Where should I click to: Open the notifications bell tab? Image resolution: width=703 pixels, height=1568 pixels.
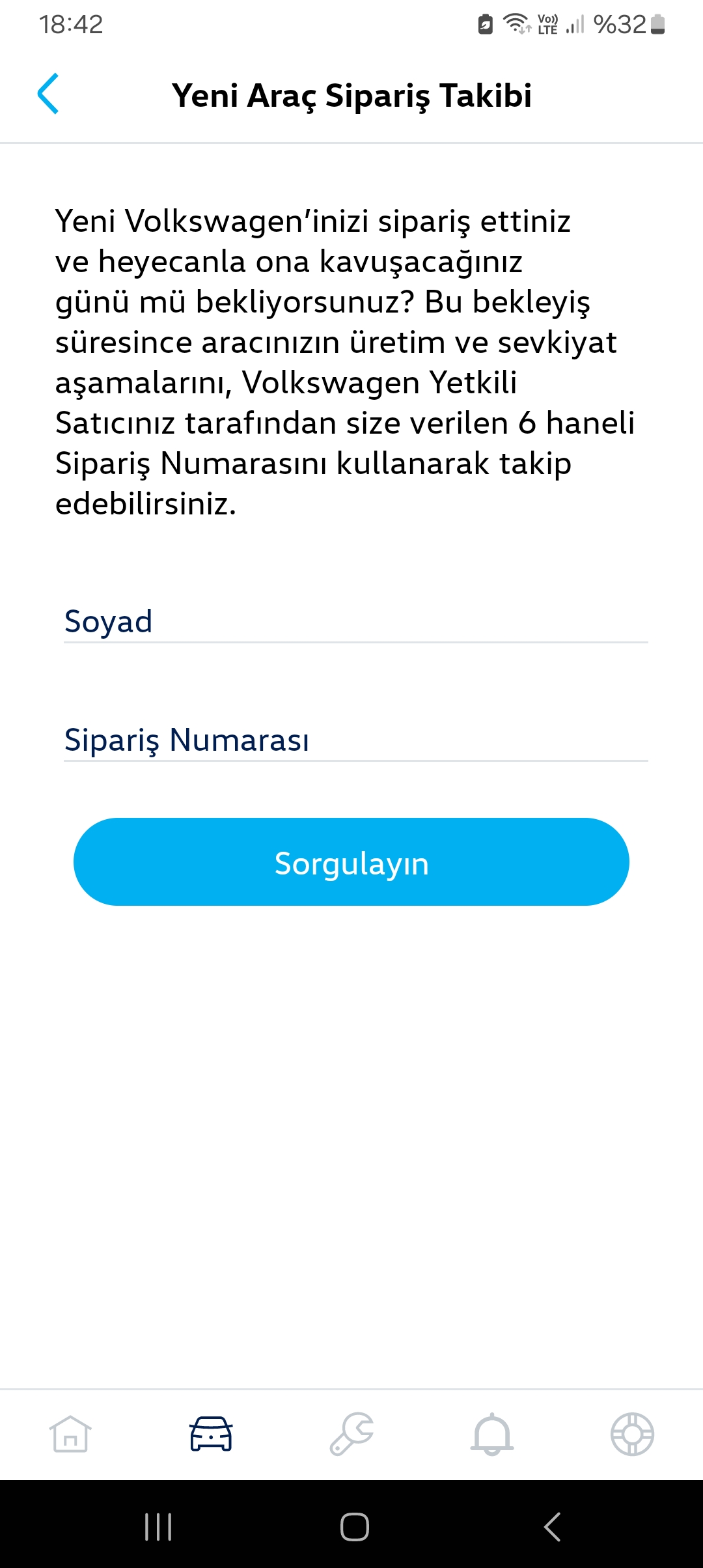tap(492, 1434)
